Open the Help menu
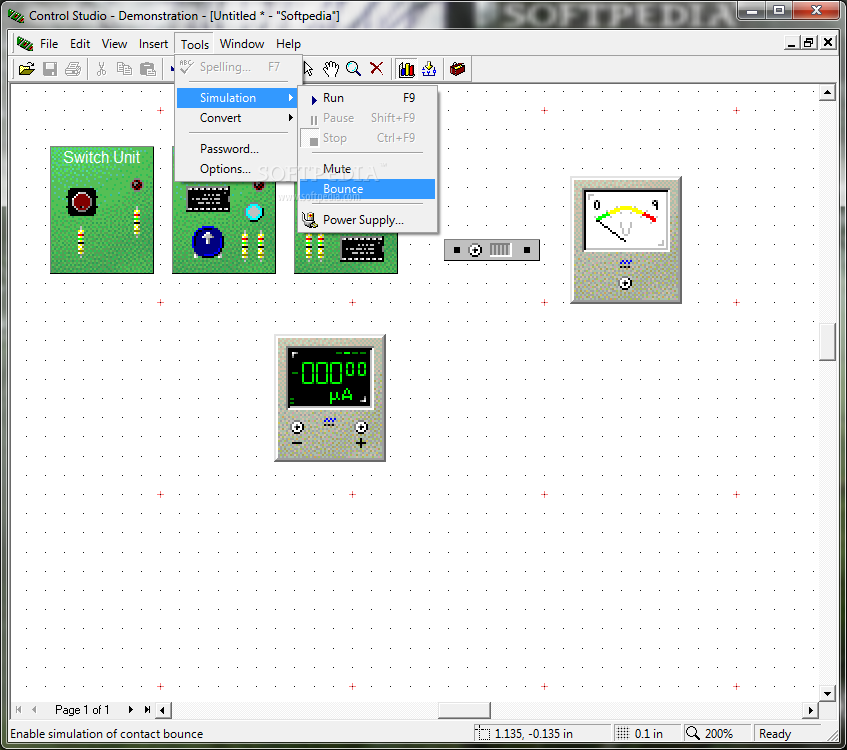Image resolution: width=847 pixels, height=750 pixels. 288,44
